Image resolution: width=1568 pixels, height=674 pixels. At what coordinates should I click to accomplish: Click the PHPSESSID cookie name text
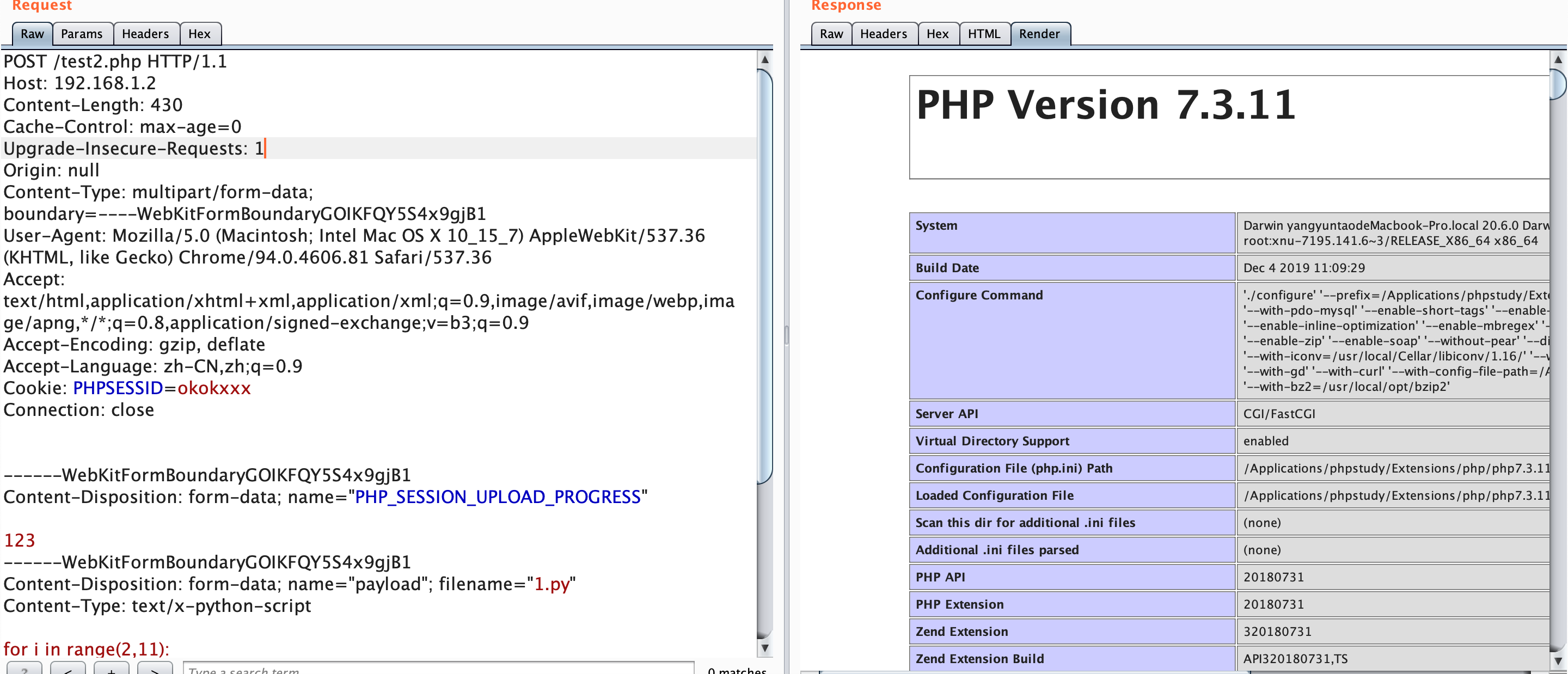pyautogui.click(x=118, y=388)
